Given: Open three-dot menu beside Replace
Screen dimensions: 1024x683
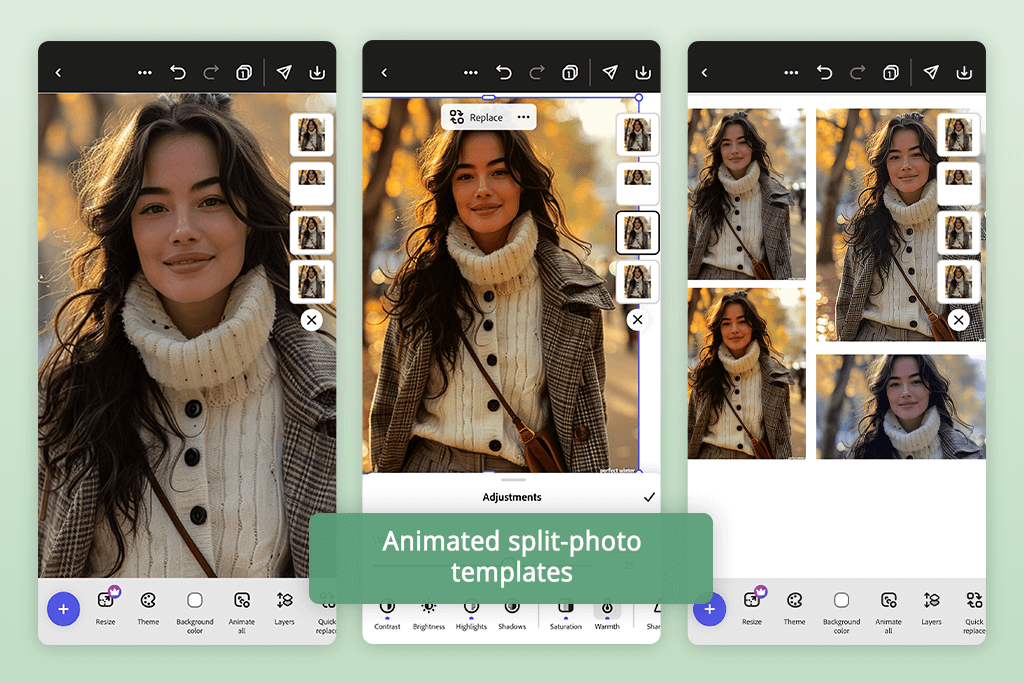Looking at the screenshot, I should [523, 118].
